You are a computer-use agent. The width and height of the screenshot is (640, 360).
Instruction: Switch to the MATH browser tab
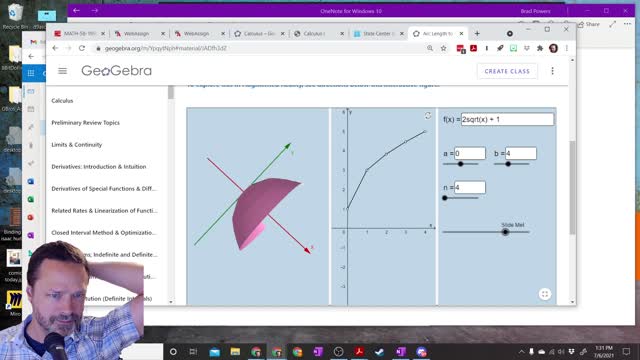coord(80,33)
